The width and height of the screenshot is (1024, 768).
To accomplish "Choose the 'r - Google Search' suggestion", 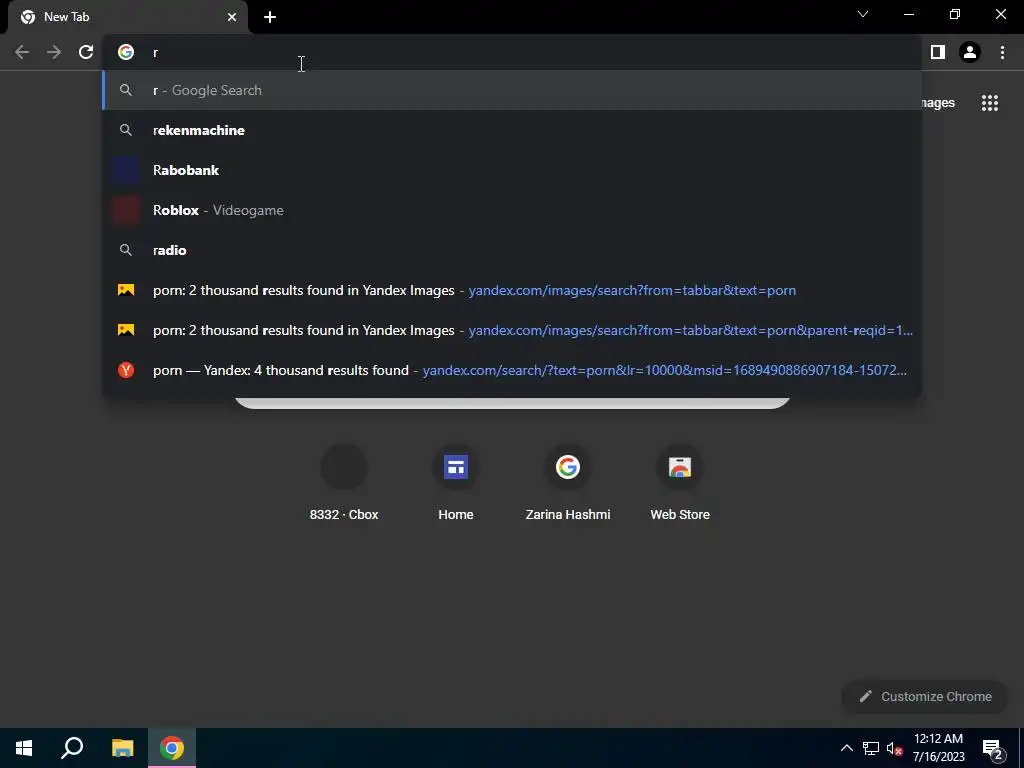I will (513, 90).
